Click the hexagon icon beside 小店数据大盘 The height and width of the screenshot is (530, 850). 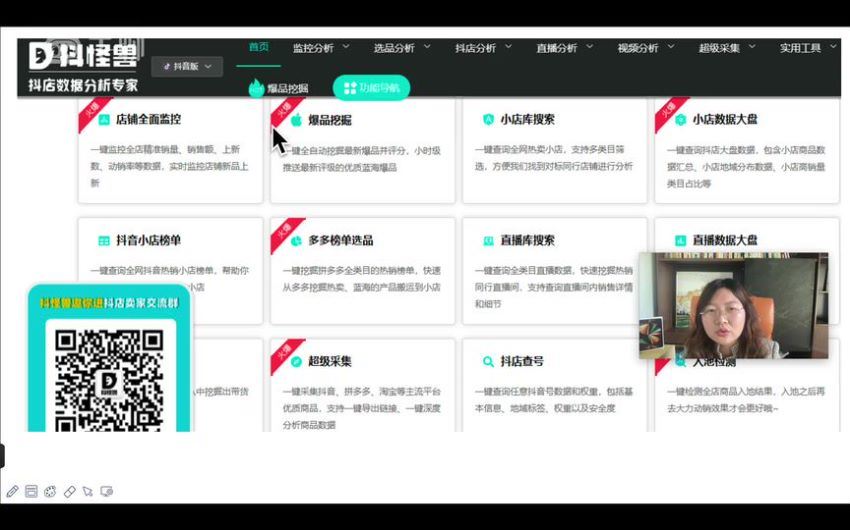click(680, 120)
